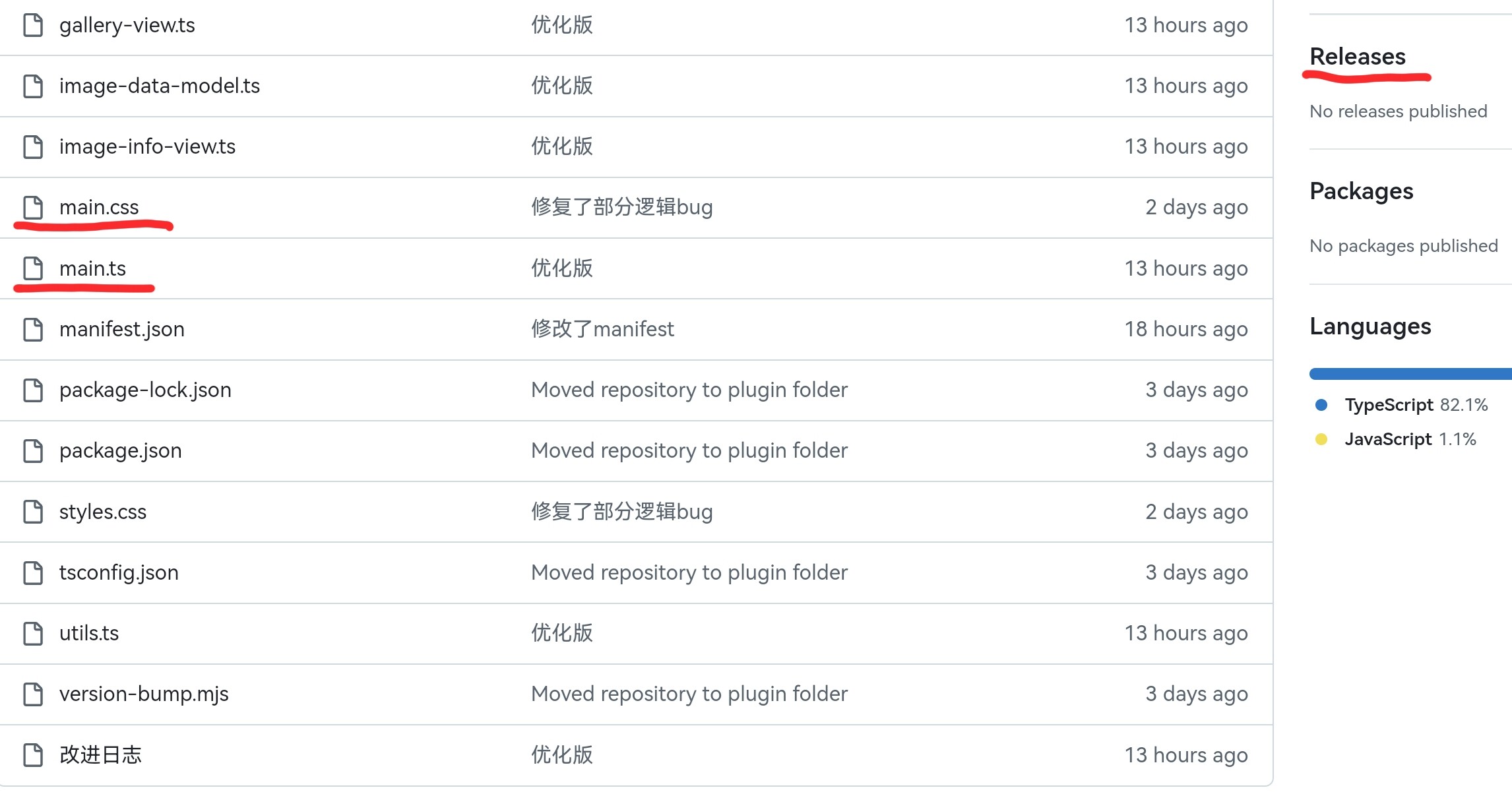Screen dimensions: 1512x794
Task: Click the file icon next to main.css
Action: coord(33,207)
